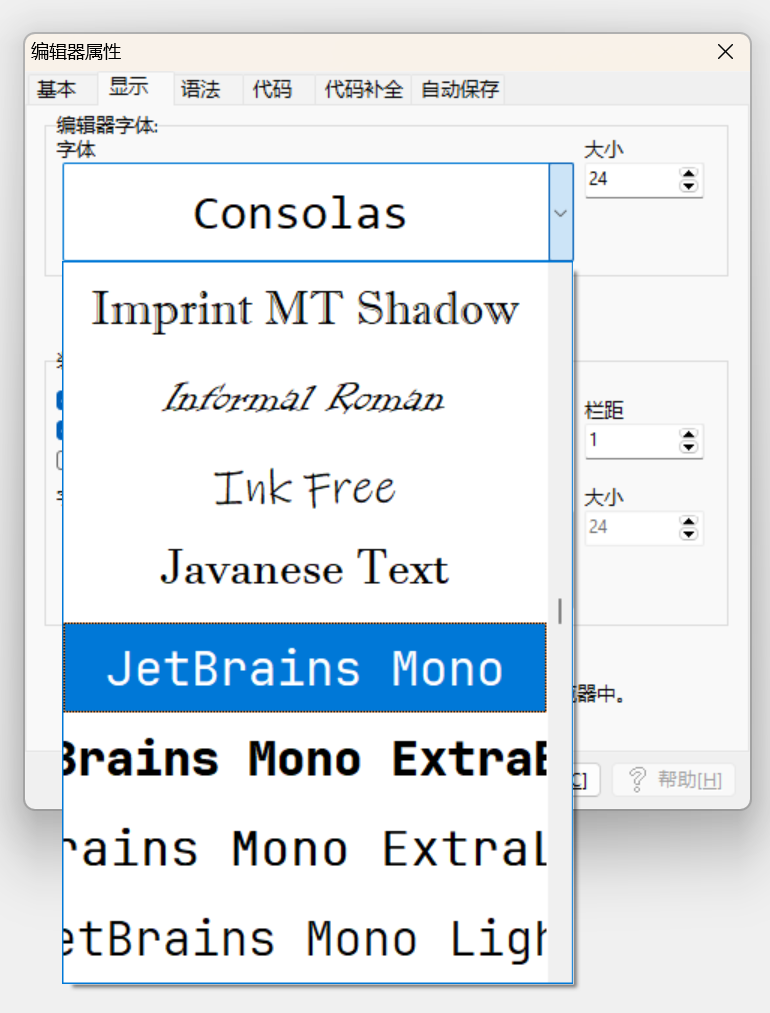This screenshot has height=1013, width=770.
Task: Select the JetBrains Mono font entry
Action: (305, 668)
